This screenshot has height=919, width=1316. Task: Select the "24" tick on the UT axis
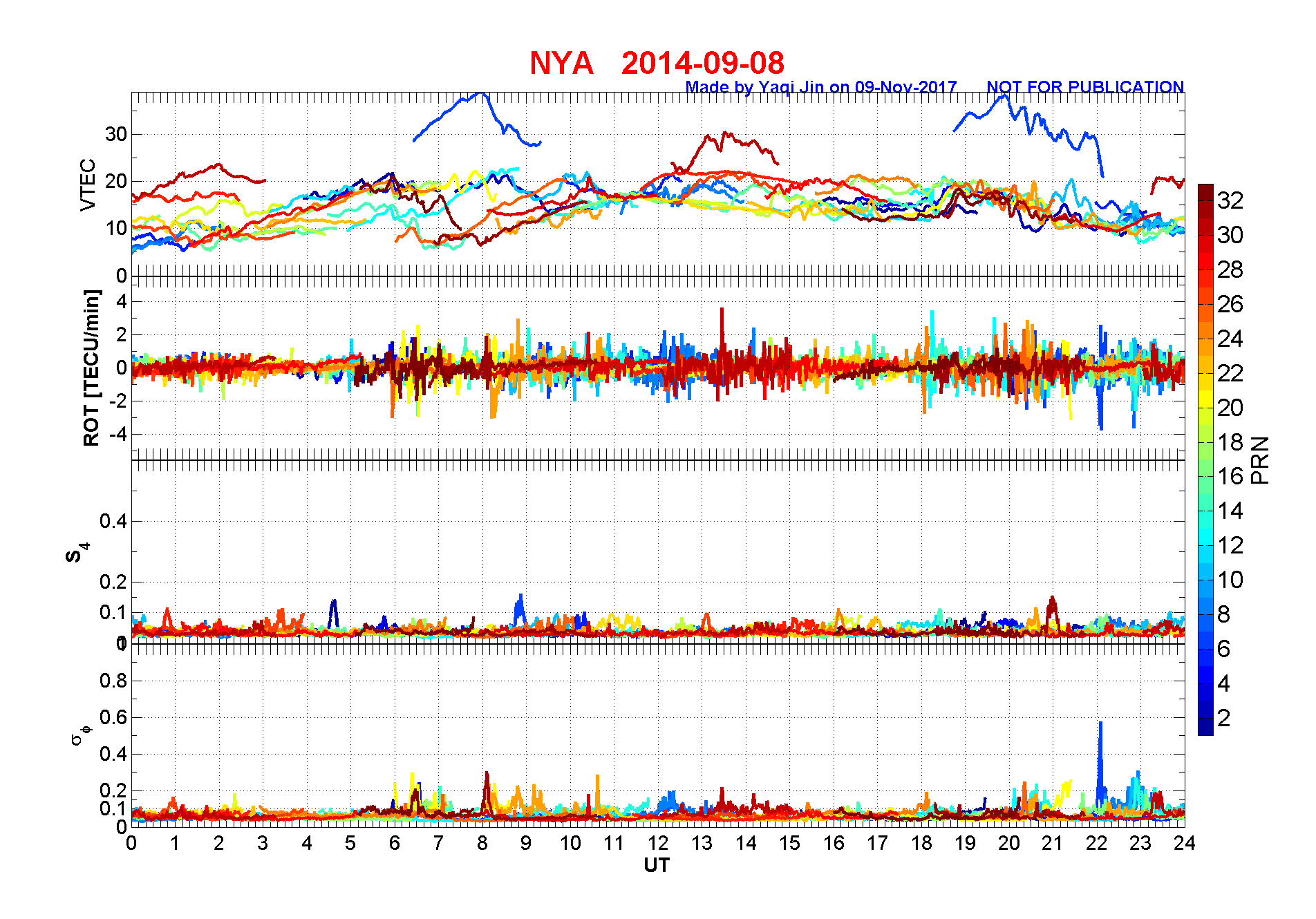pyautogui.click(x=1184, y=843)
